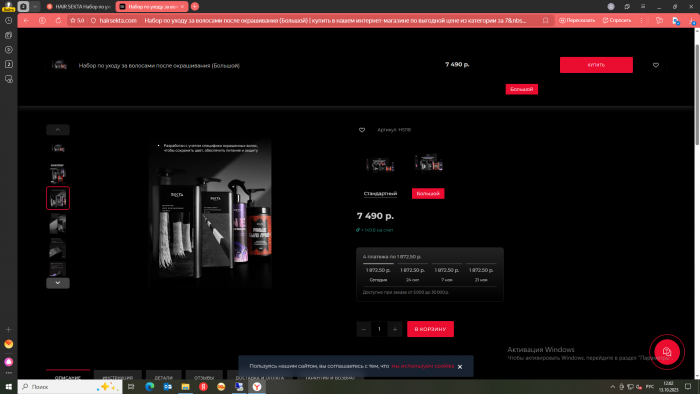Go back with the browser back arrow
This screenshot has height=394, width=700.
26,21
